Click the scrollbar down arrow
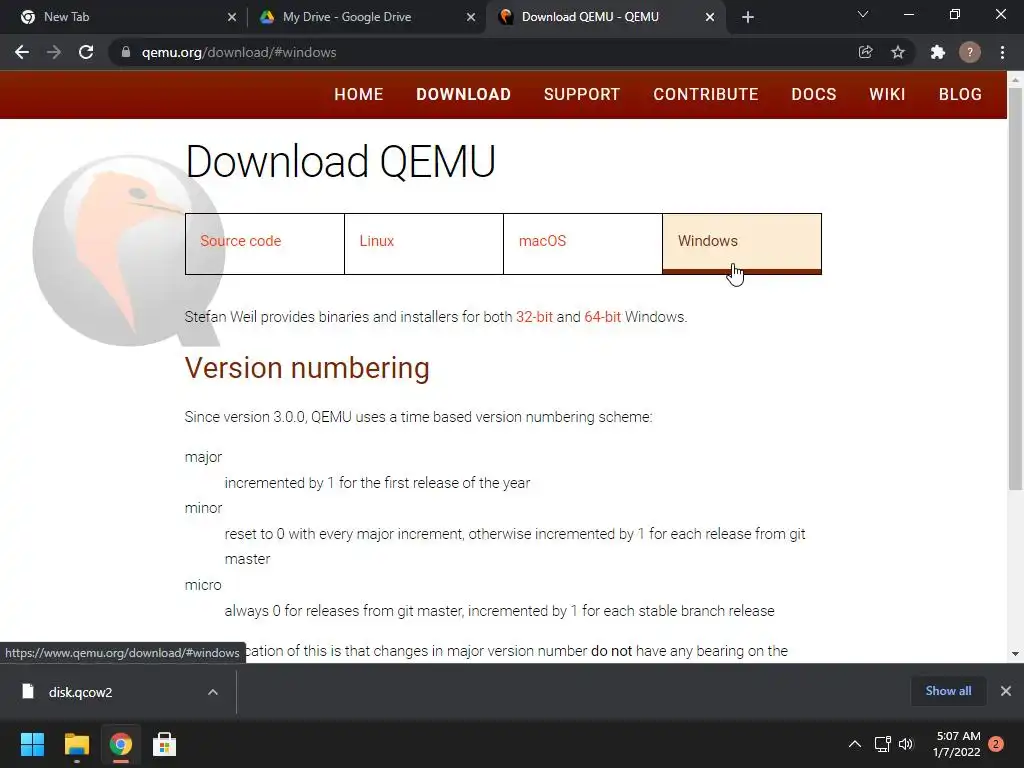 click(1015, 654)
